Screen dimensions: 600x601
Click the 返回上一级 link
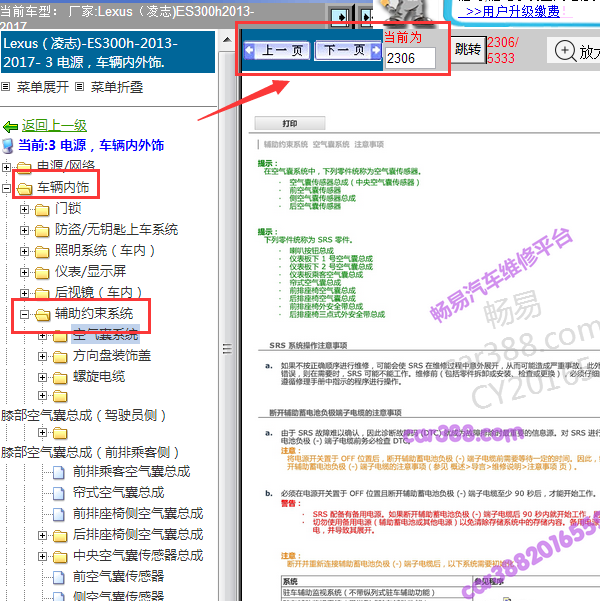pyautogui.click(x=54, y=125)
